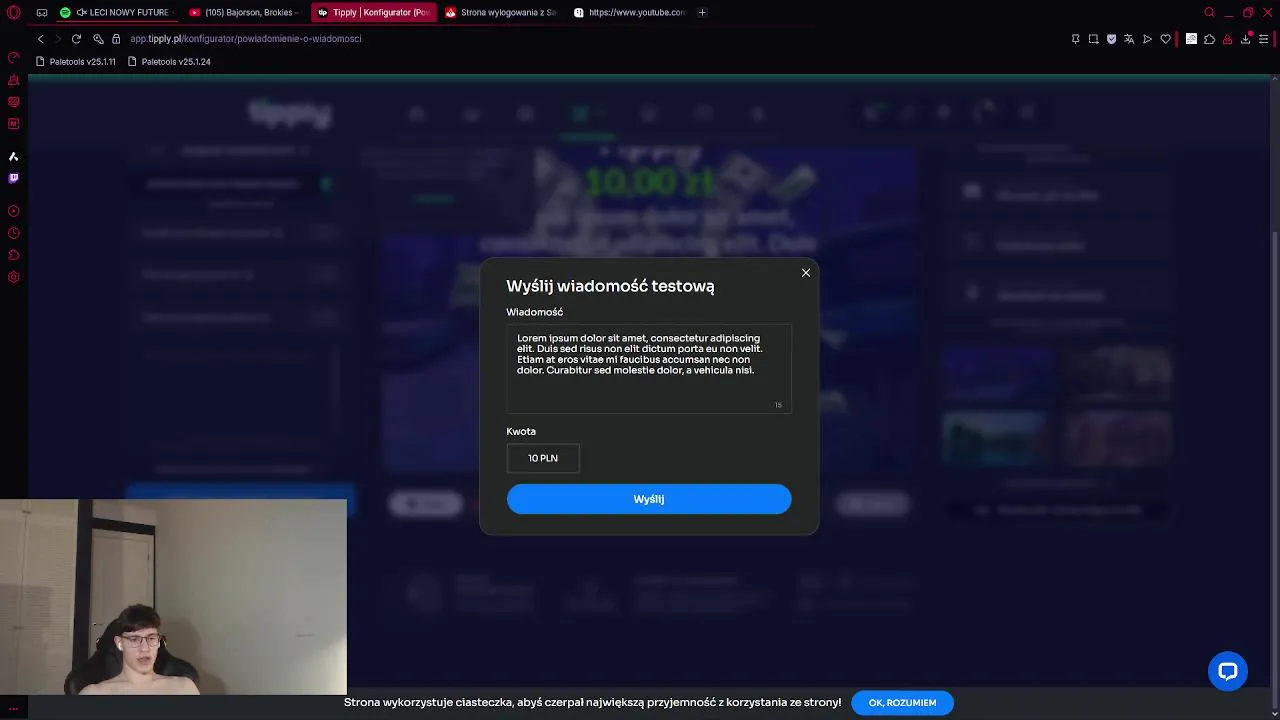Send the test message with Wyślij button

(x=649, y=499)
